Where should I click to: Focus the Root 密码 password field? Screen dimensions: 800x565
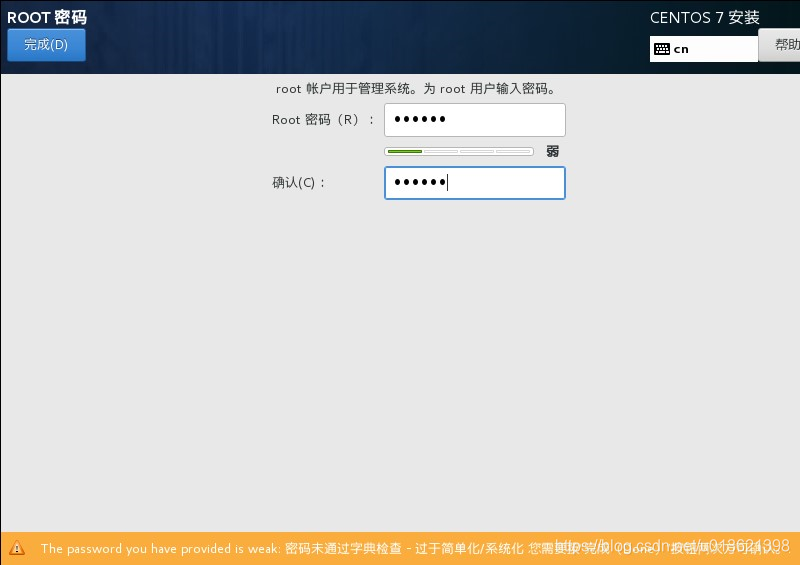pyautogui.click(x=474, y=120)
